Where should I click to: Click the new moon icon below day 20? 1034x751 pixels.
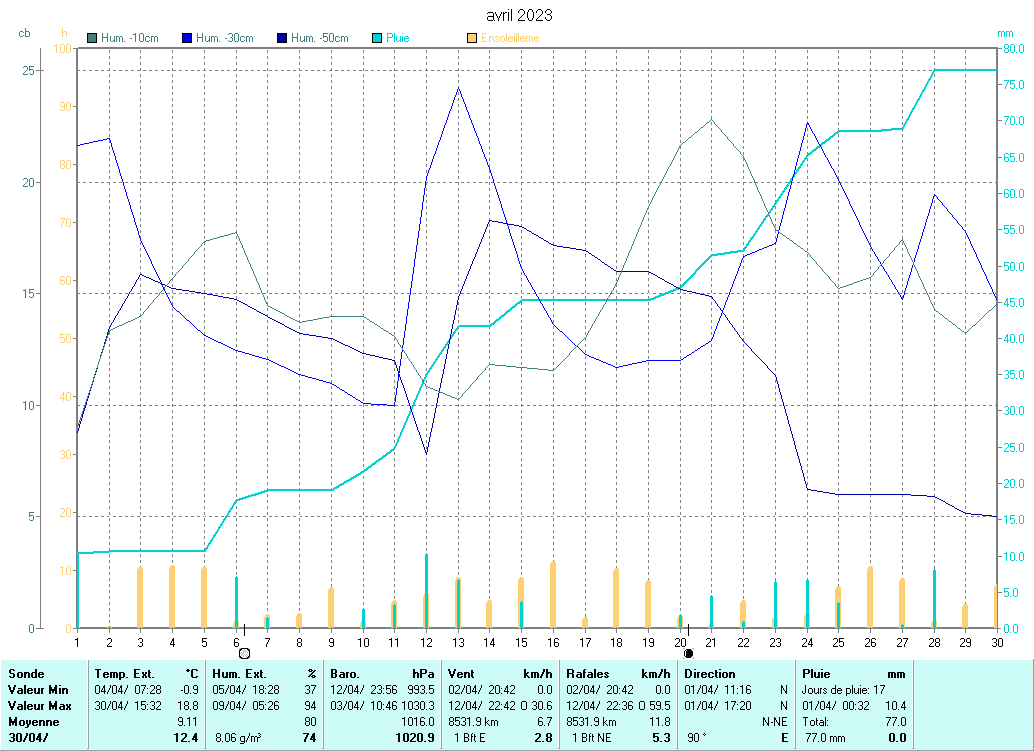688,653
